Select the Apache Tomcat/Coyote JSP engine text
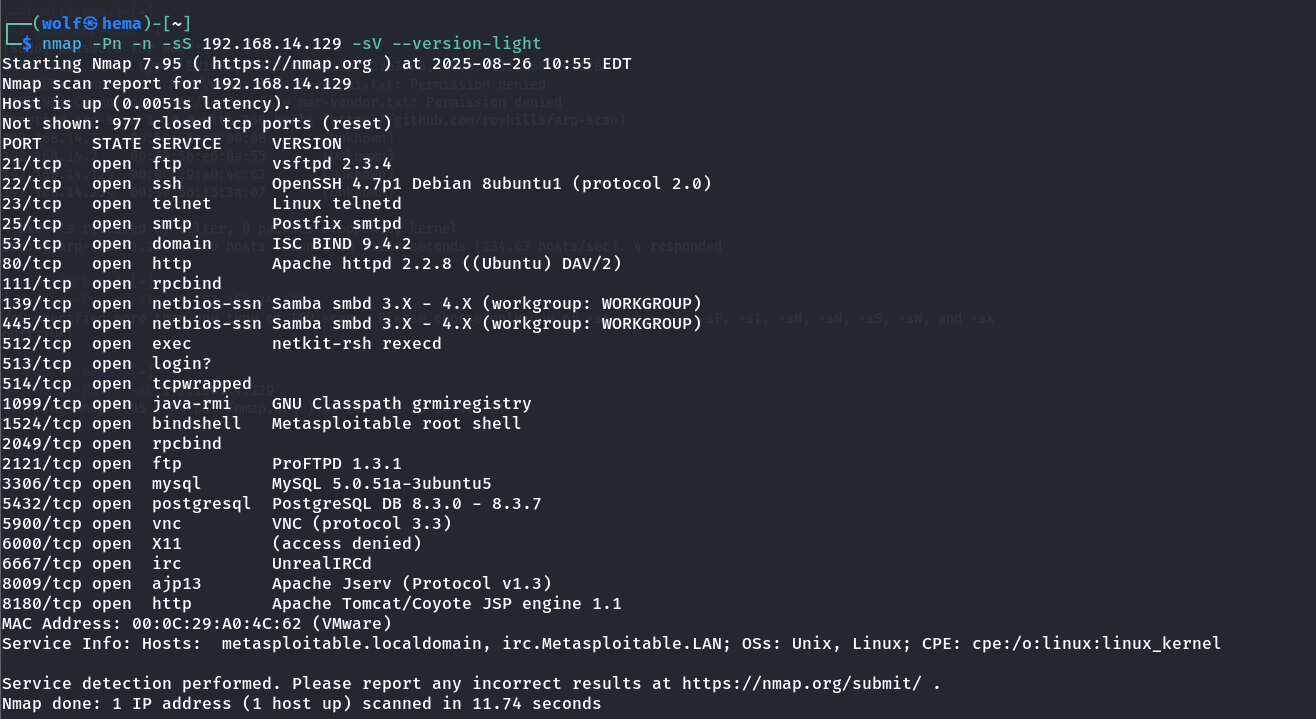This screenshot has width=1316, height=719. point(446,604)
